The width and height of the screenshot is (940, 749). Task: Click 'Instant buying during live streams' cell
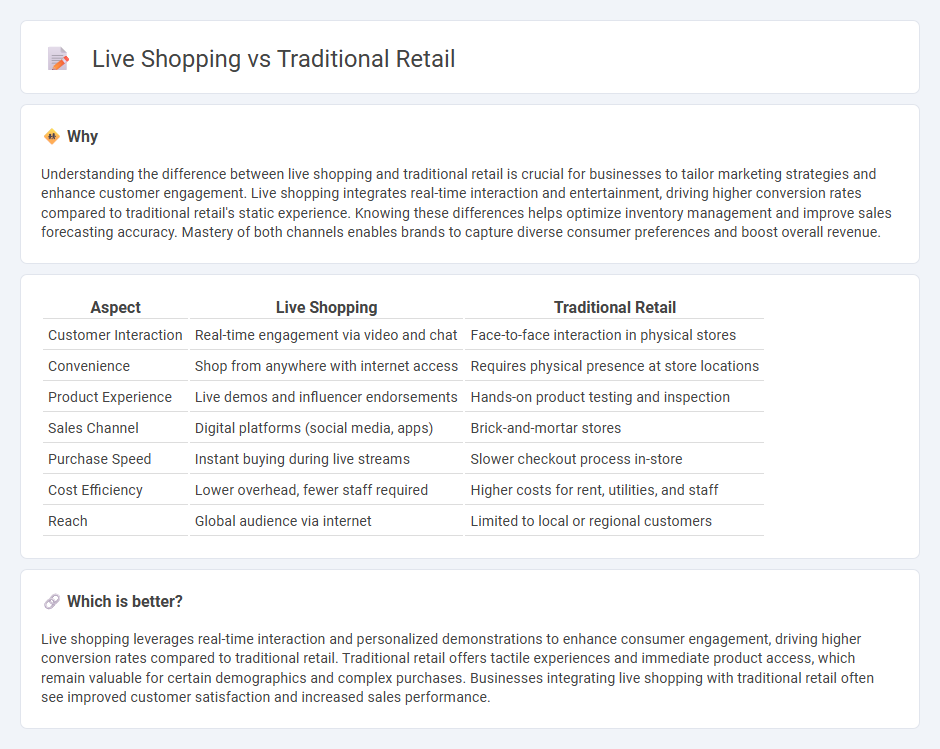pyautogui.click(x=326, y=459)
